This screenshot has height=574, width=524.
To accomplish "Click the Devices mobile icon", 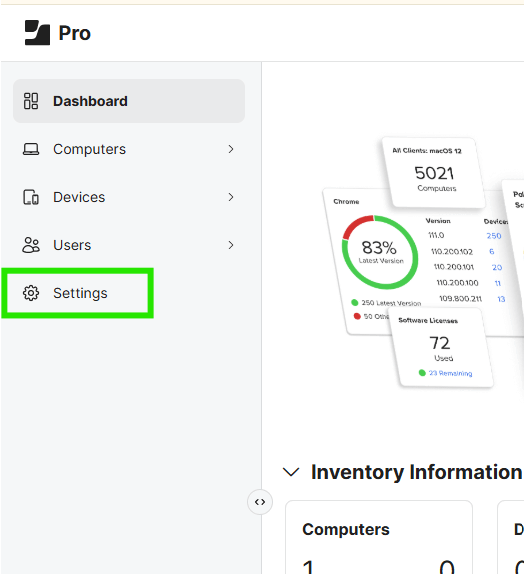I will (x=31, y=197).
